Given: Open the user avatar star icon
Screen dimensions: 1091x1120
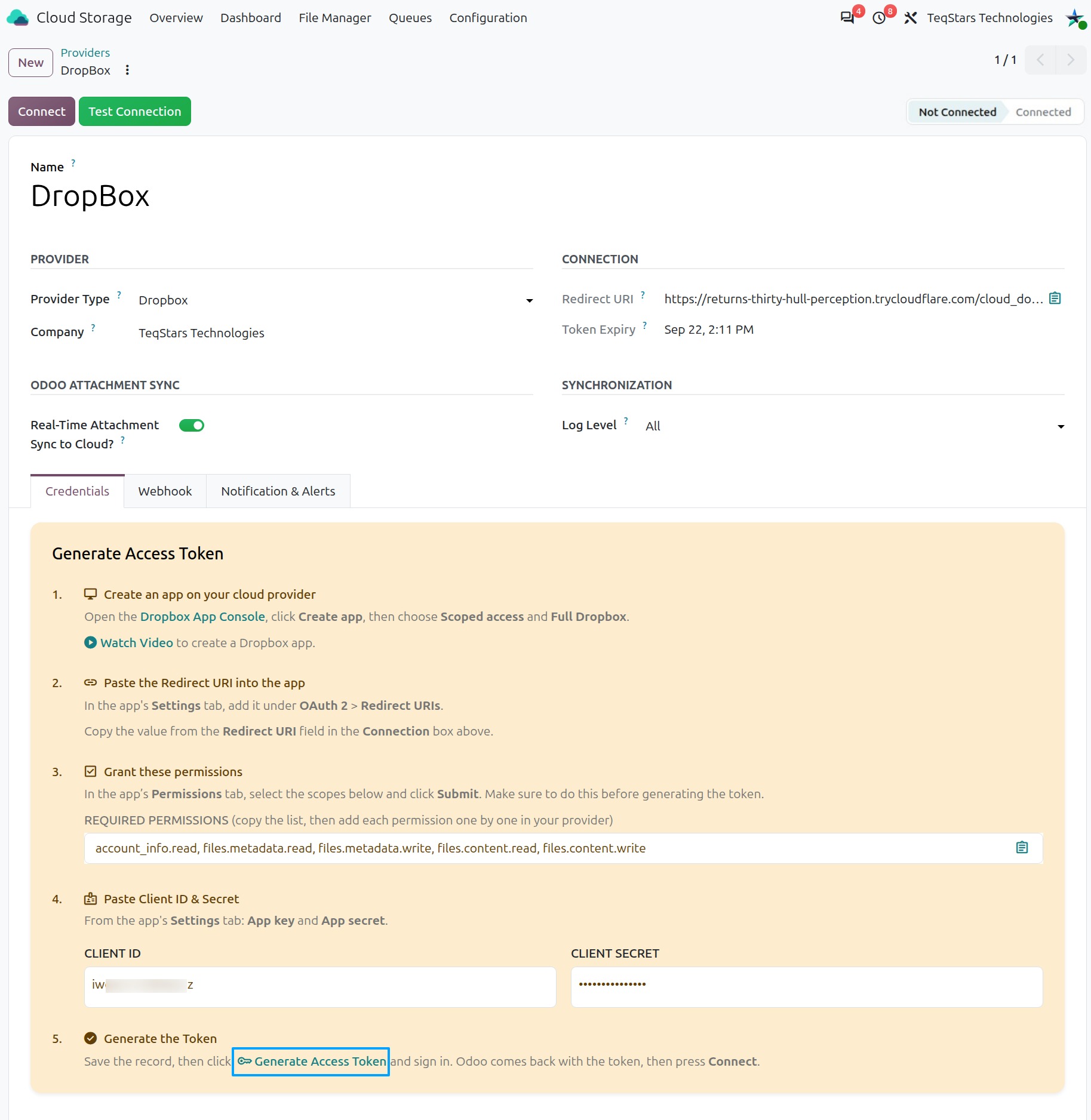Looking at the screenshot, I should [1075, 18].
